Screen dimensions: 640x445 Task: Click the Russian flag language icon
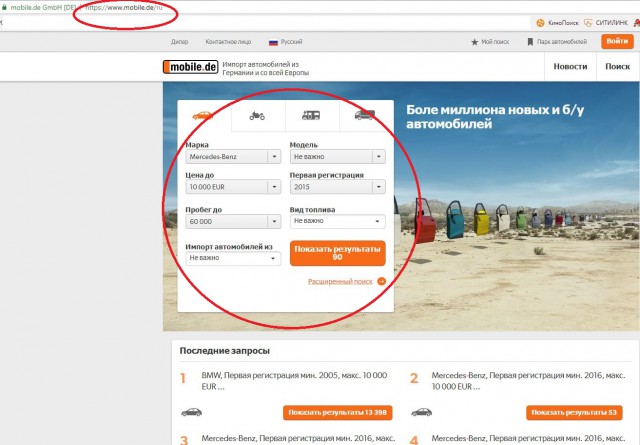point(273,42)
